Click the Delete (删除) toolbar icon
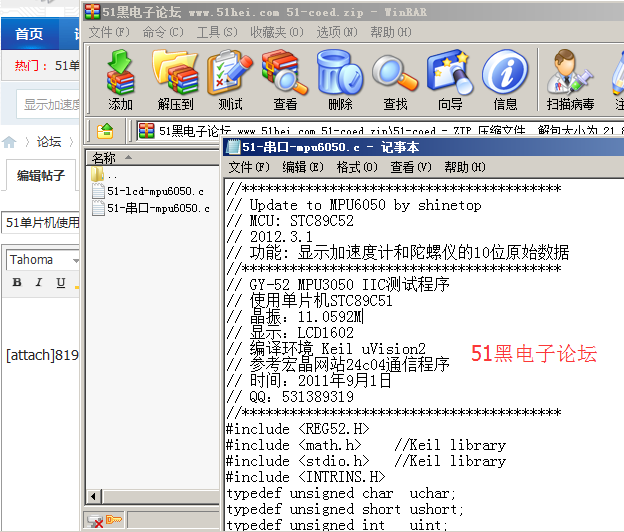Image resolution: width=624 pixels, height=532 pixels. (340, 80)
